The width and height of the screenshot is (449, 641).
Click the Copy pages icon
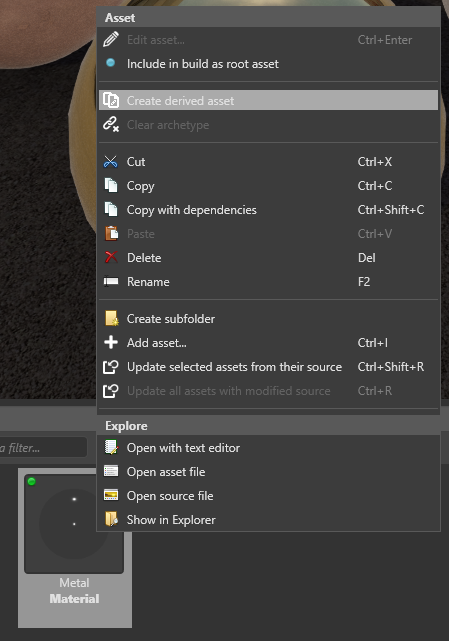[111, 186]
